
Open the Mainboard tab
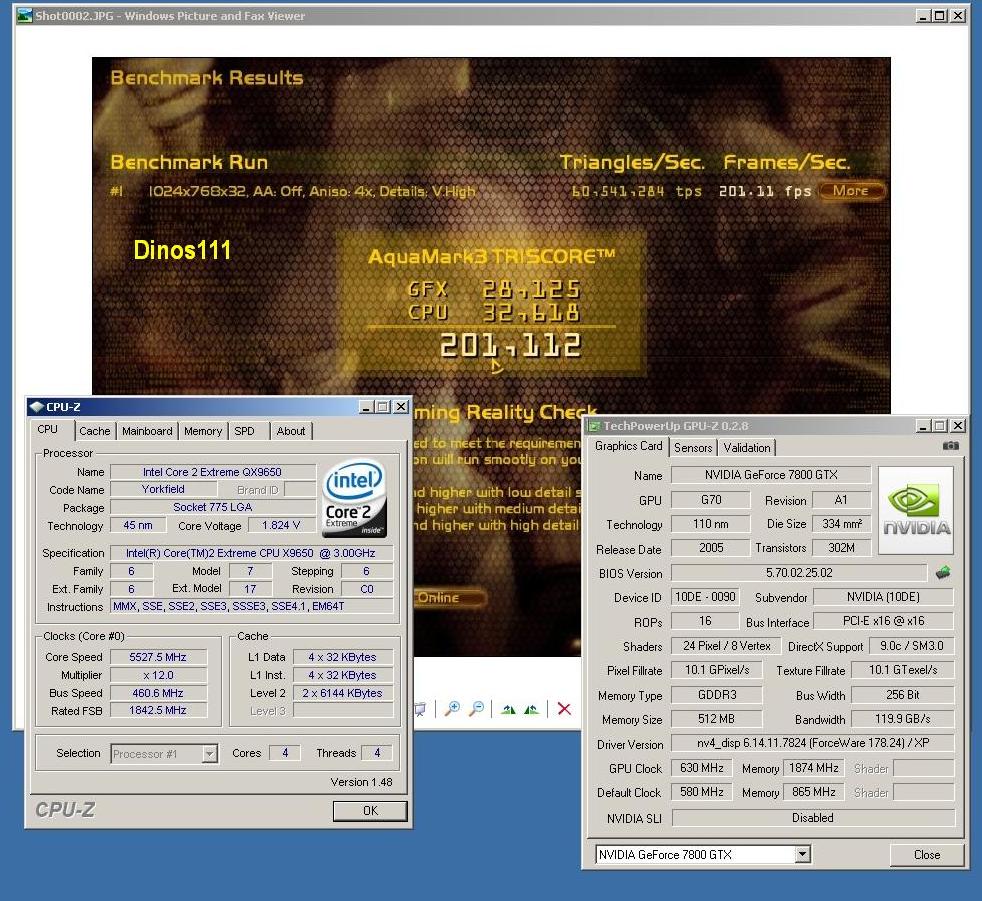pyautogui.click(x=147, y=431)
